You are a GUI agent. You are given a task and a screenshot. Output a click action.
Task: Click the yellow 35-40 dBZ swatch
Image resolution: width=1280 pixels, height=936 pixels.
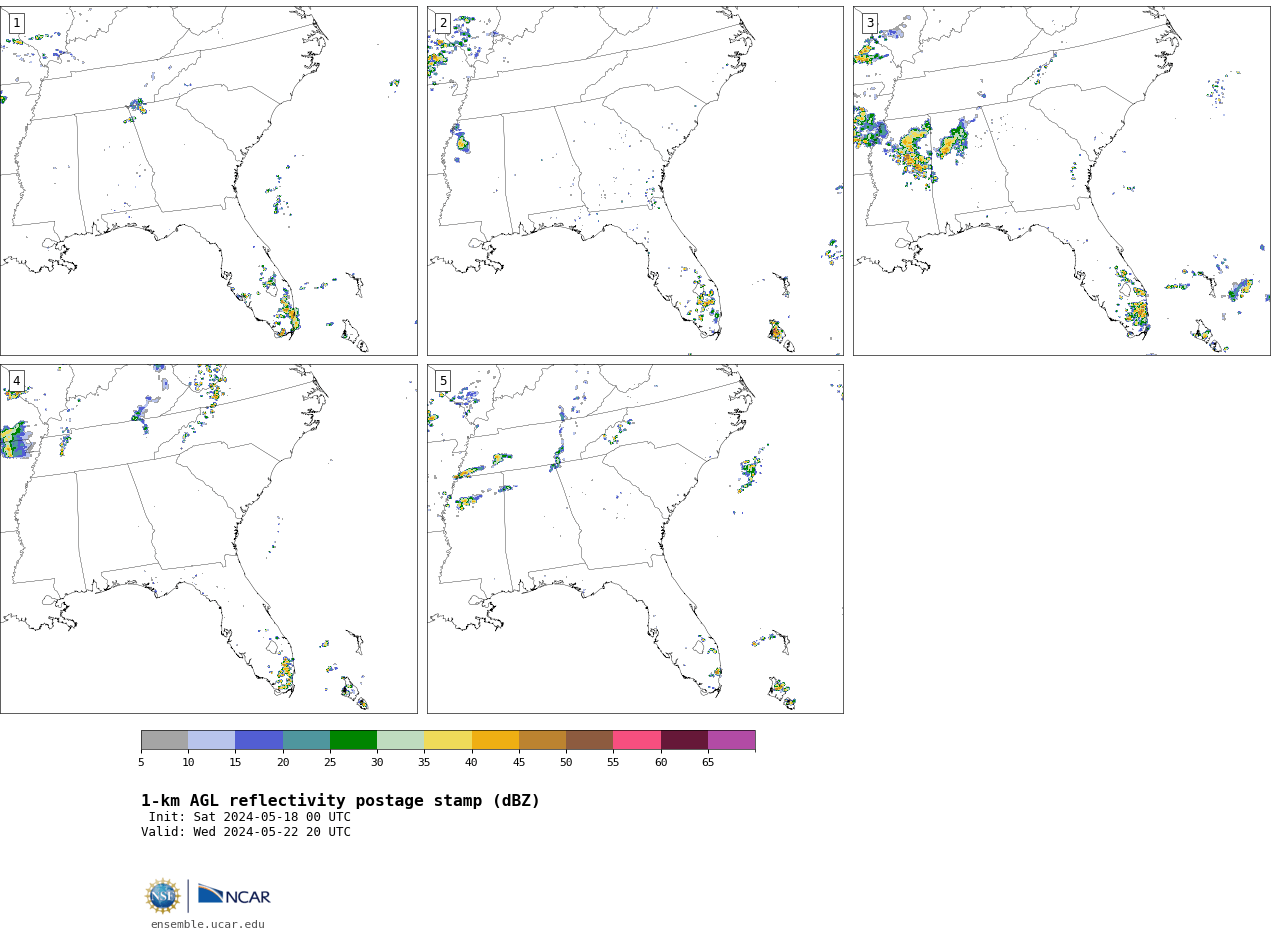(x=448, y=740)
